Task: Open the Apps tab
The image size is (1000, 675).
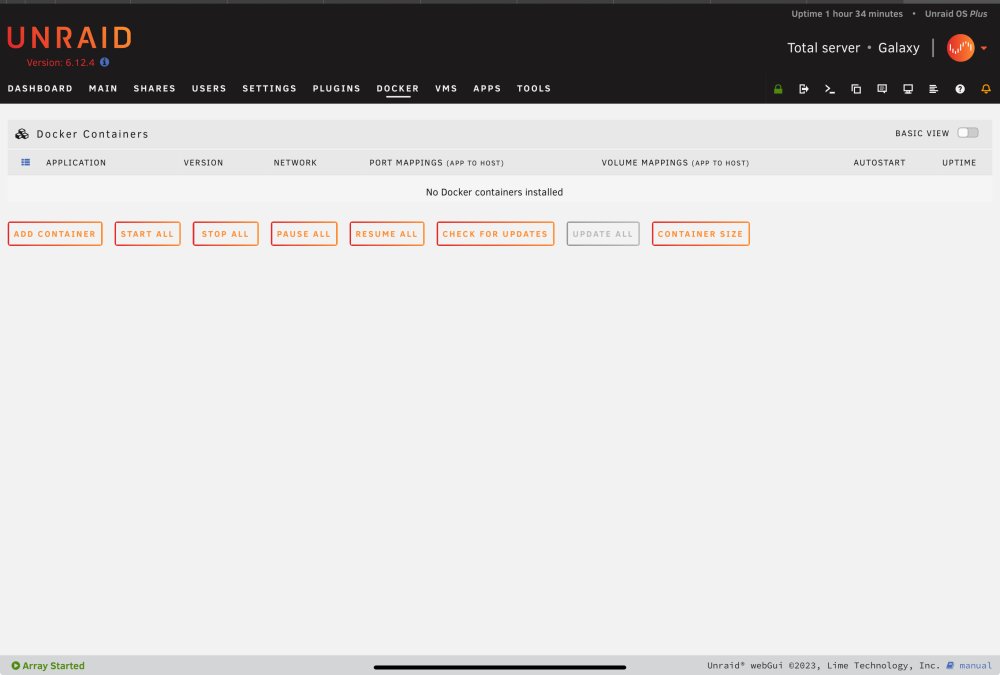Action: pos(487,89)
